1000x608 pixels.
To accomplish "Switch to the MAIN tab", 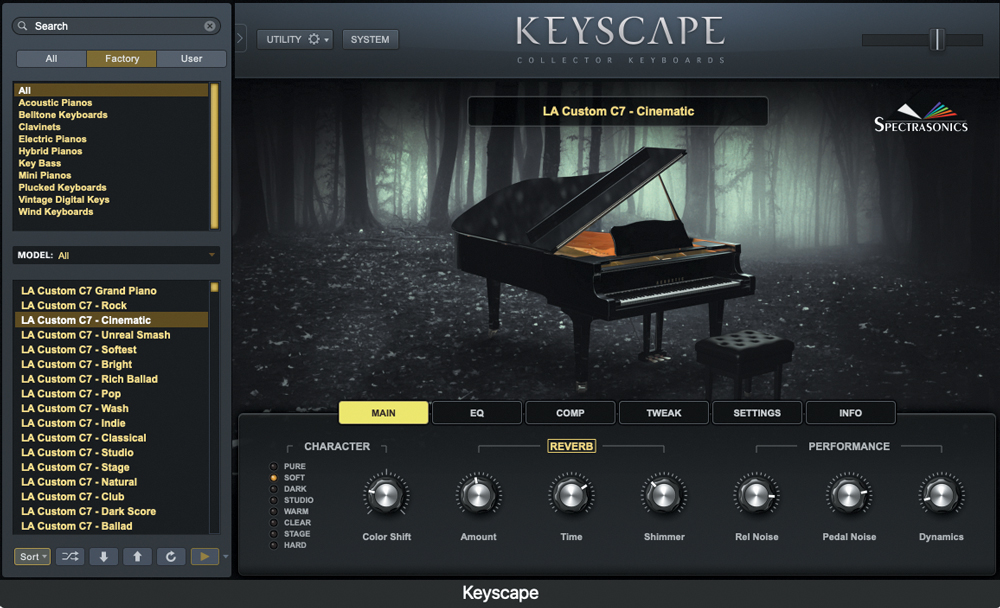I will (383, 413).
